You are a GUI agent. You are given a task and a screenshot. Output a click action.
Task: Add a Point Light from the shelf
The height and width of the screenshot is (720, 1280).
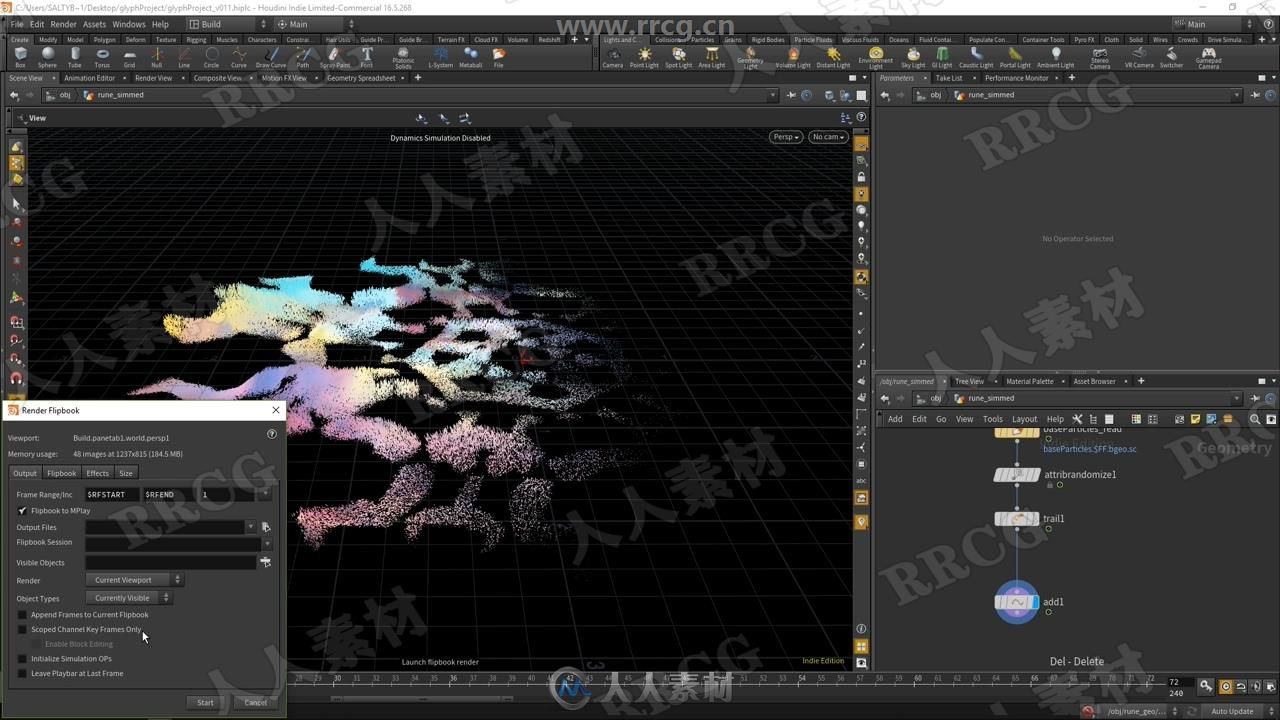coord(644,58)
